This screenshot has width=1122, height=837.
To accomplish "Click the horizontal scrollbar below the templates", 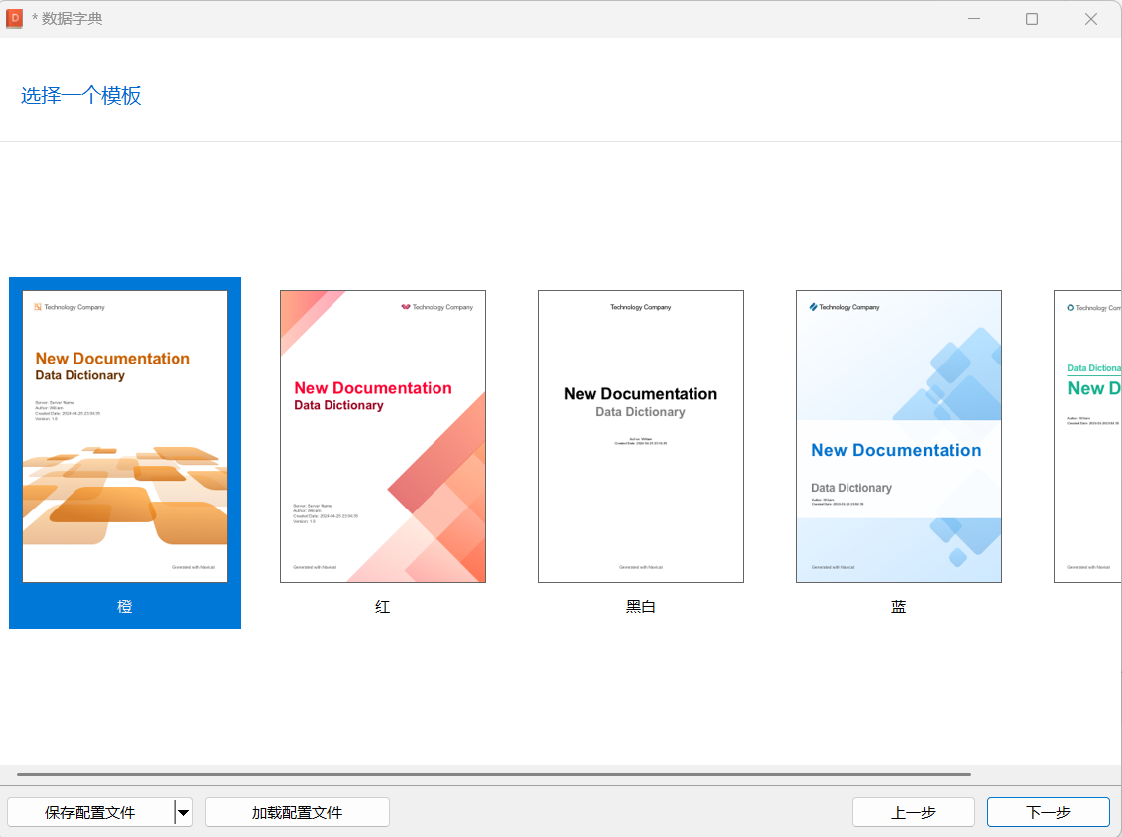I will click(x=494, y=774).
